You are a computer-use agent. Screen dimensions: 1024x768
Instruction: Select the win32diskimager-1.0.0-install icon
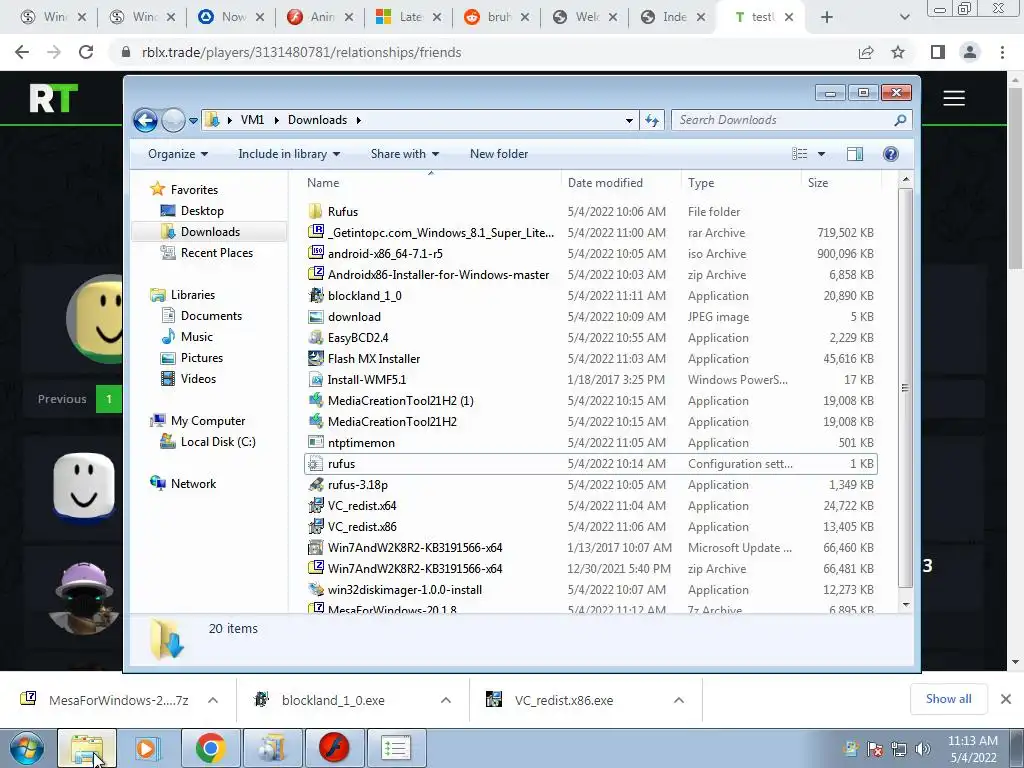pyautogui.click(x=315, y=590)
